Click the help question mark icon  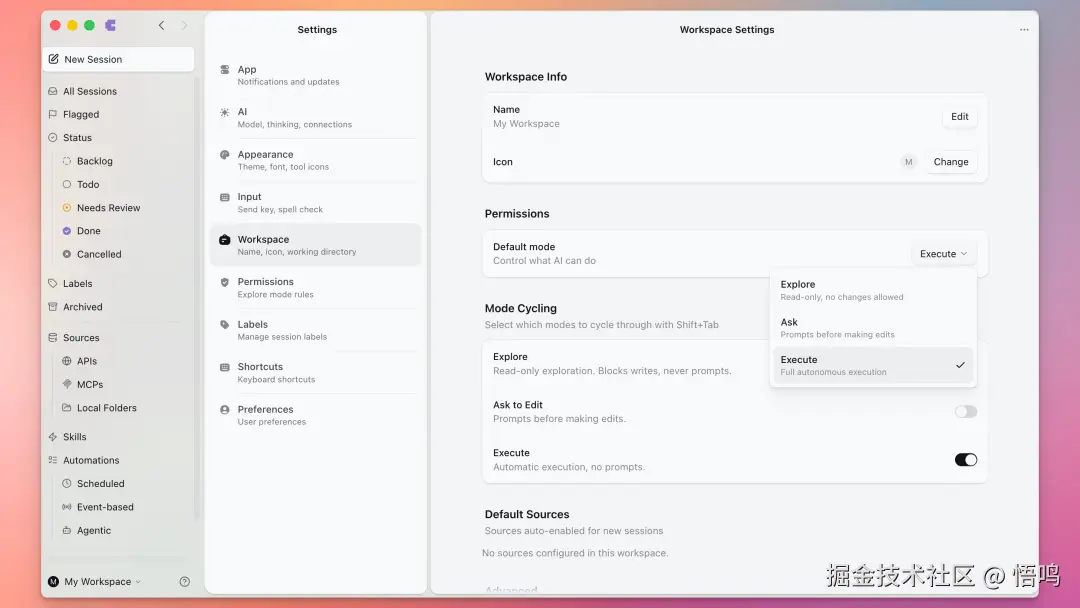point(185,582)
